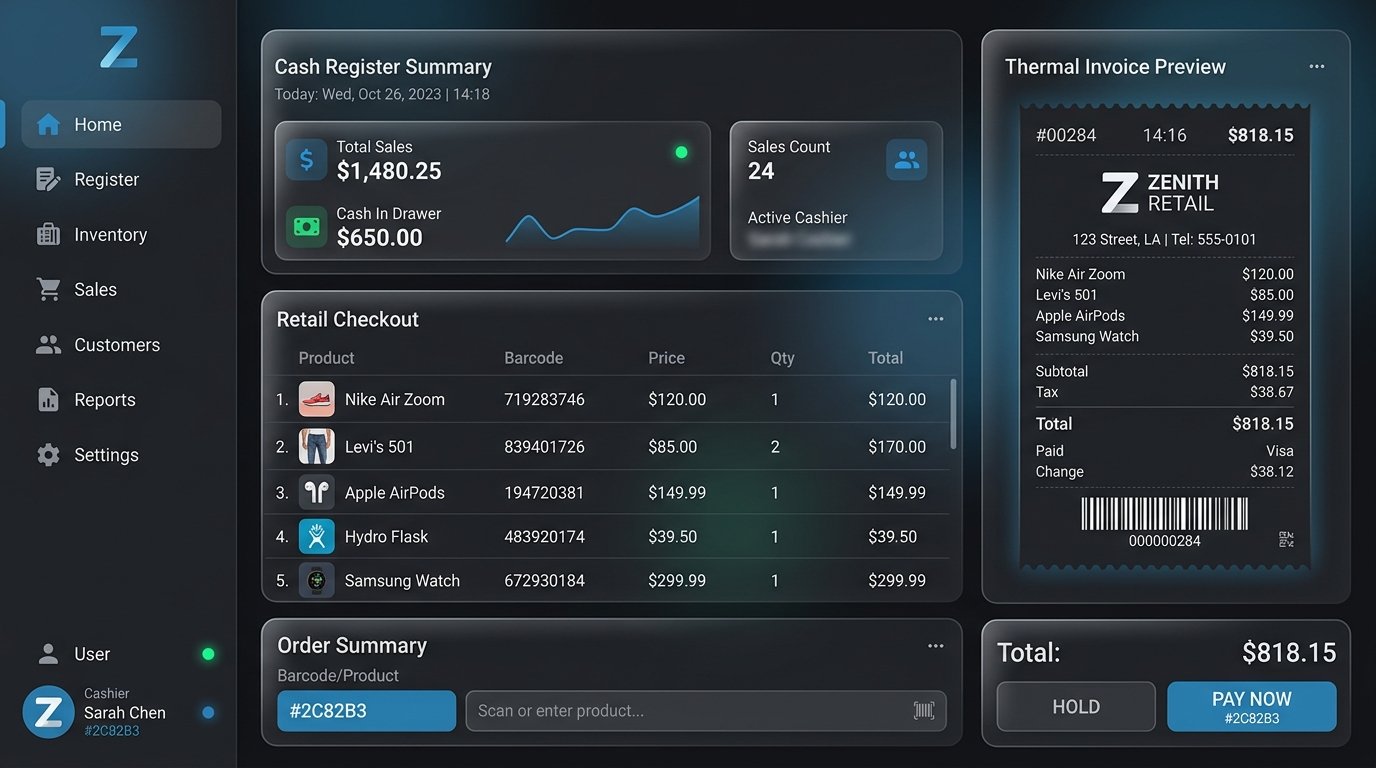Click barcode 719283746
Image resolution: width=1376 pixels, height=768 pixels.
(x=544, y=399)
